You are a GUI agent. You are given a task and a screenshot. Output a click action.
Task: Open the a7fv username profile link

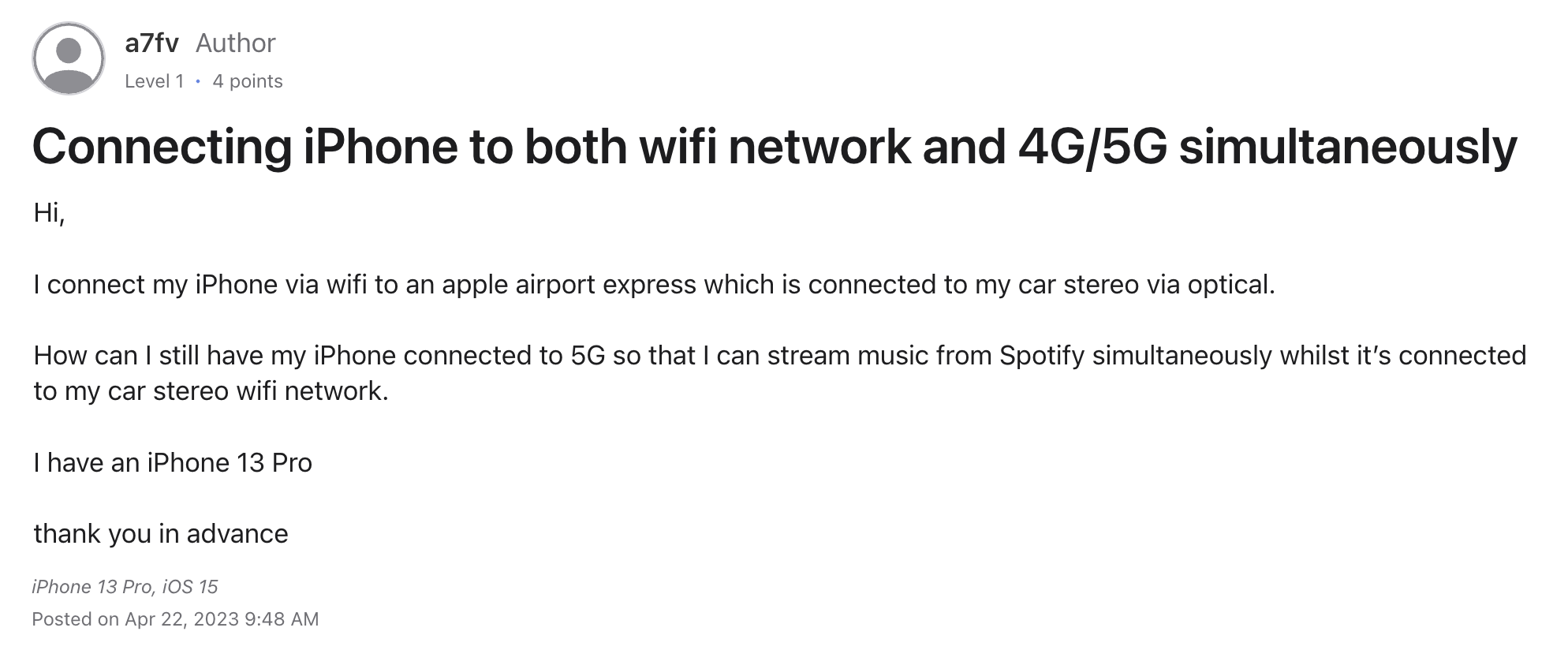[152, 43]
